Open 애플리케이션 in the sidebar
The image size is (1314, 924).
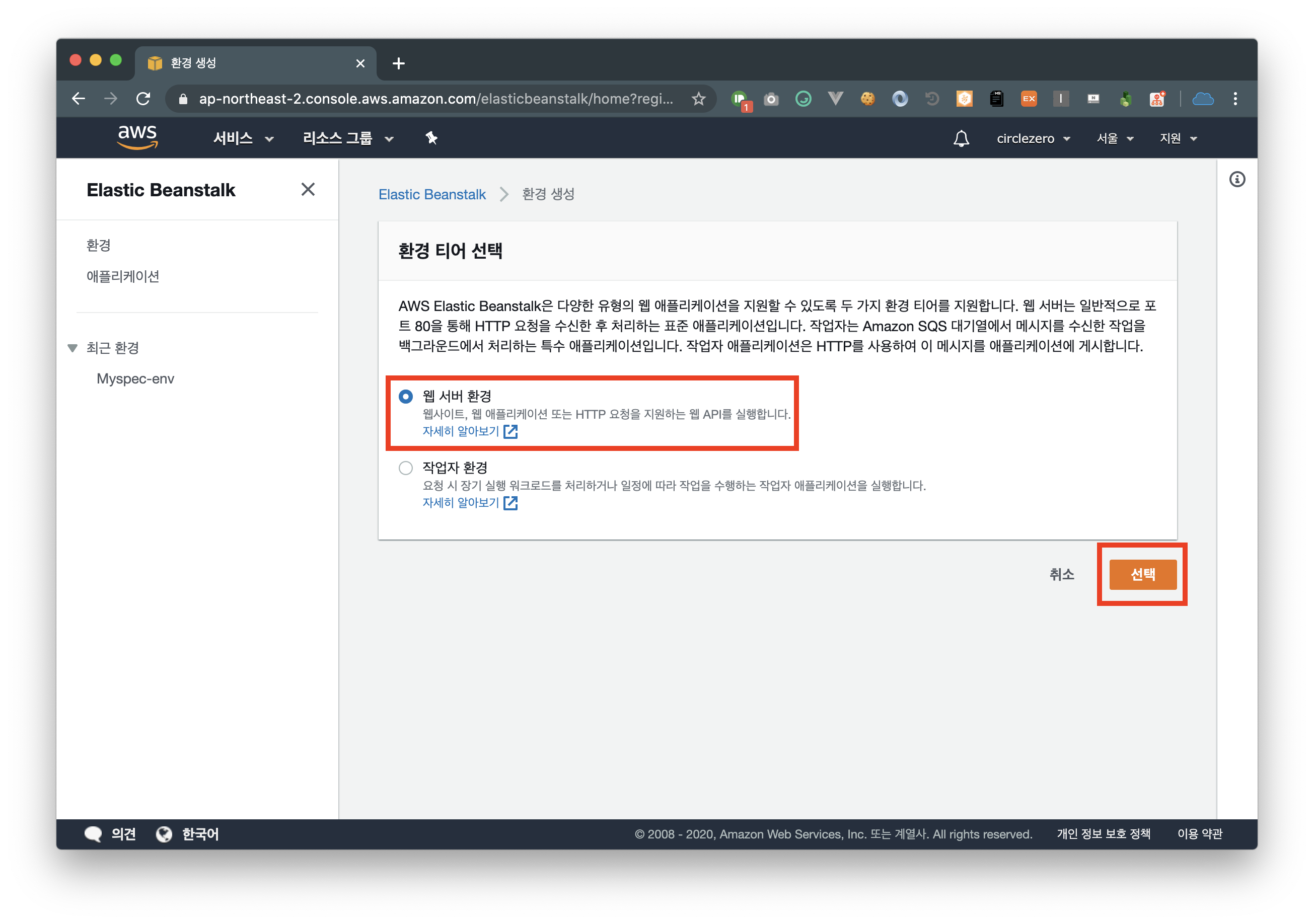122,276
